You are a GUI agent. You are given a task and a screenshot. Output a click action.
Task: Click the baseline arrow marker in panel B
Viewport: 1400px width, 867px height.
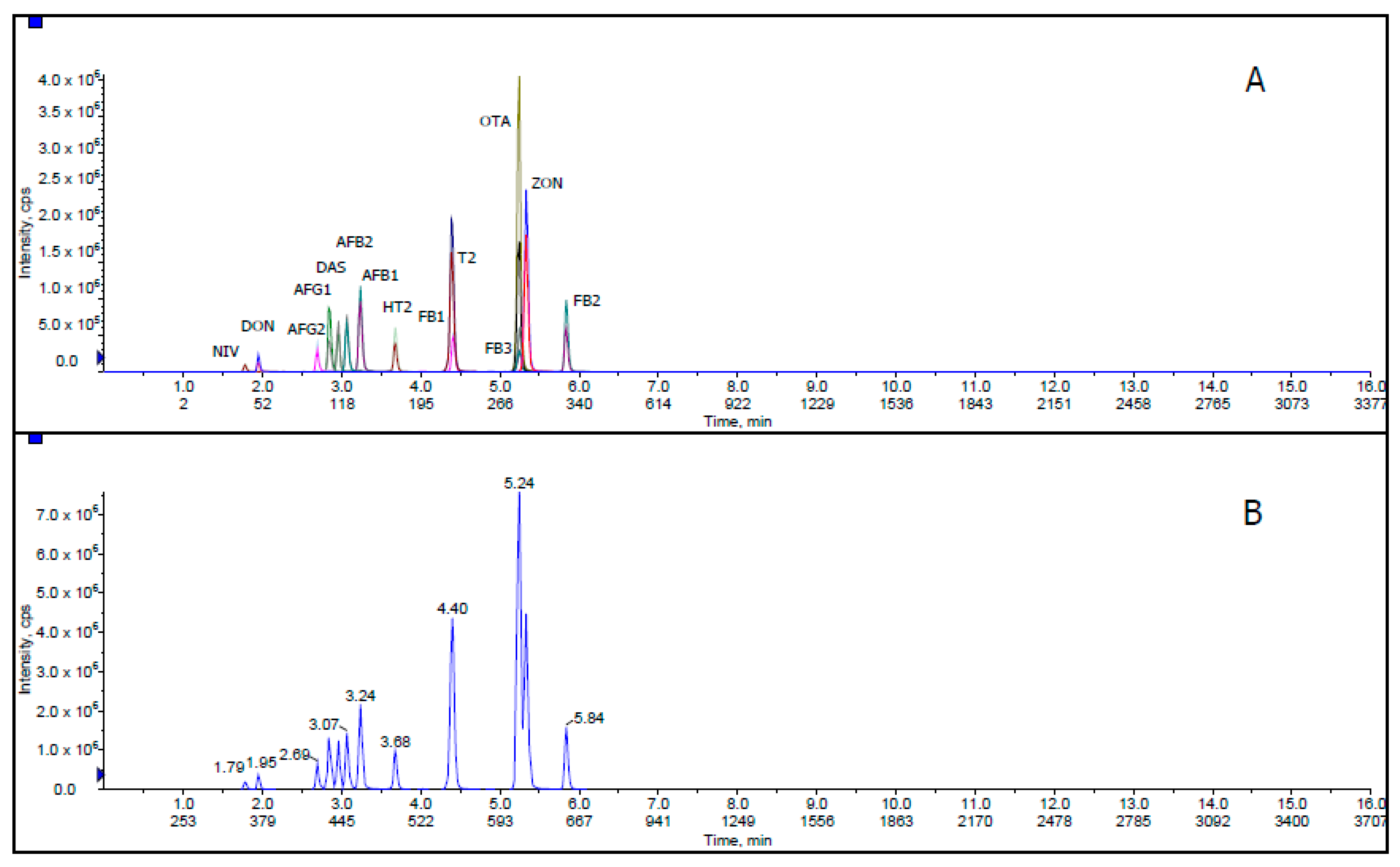(101, 775)
